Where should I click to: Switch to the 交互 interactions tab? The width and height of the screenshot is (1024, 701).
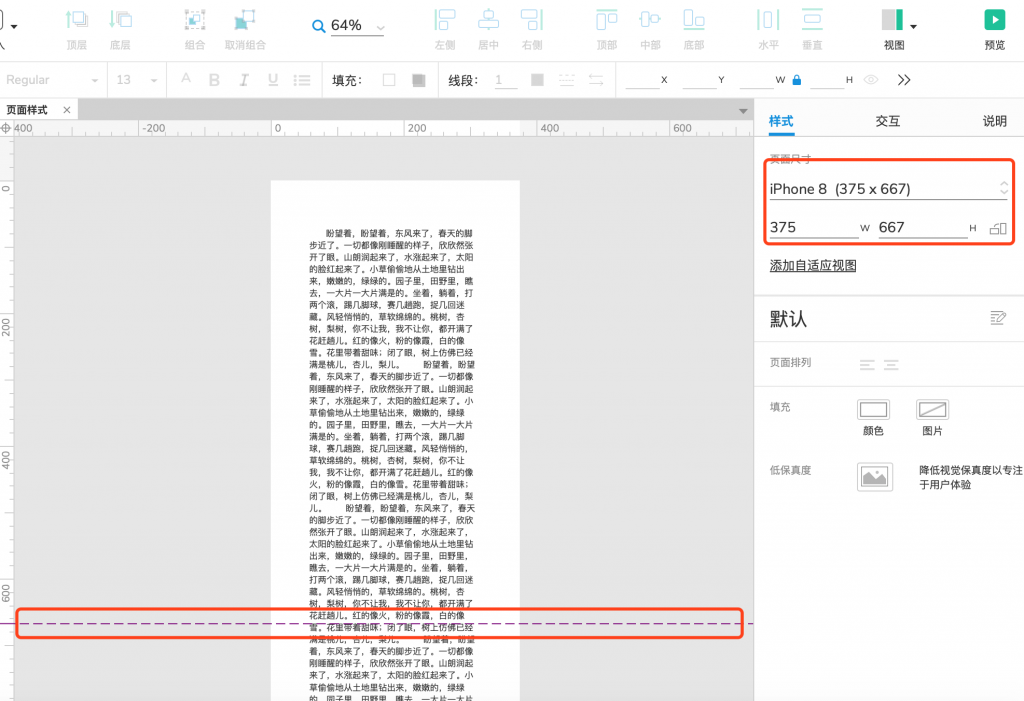[887, 121]
